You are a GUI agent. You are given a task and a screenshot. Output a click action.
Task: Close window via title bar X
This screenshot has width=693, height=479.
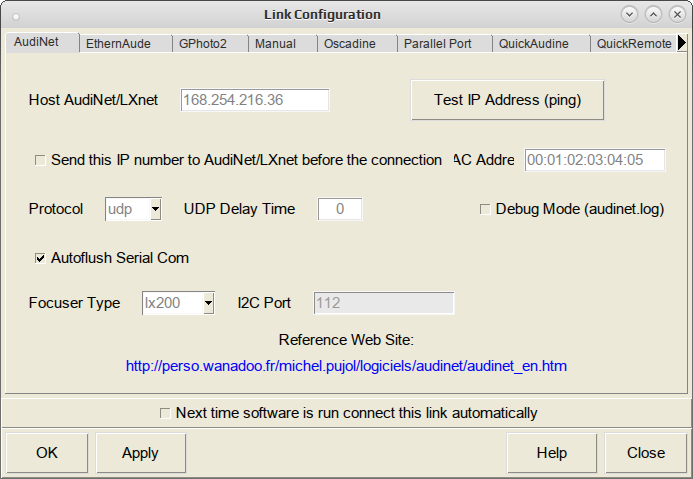coord(677,15)
